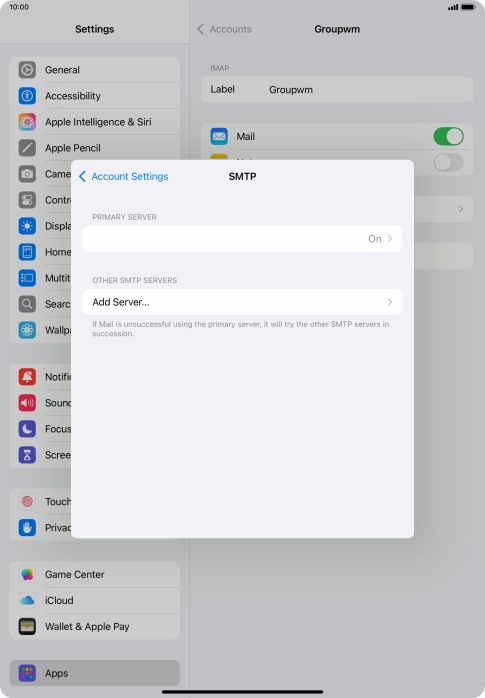
Task: Open Apple Pencil settings icon
Action: click(27, 148)
